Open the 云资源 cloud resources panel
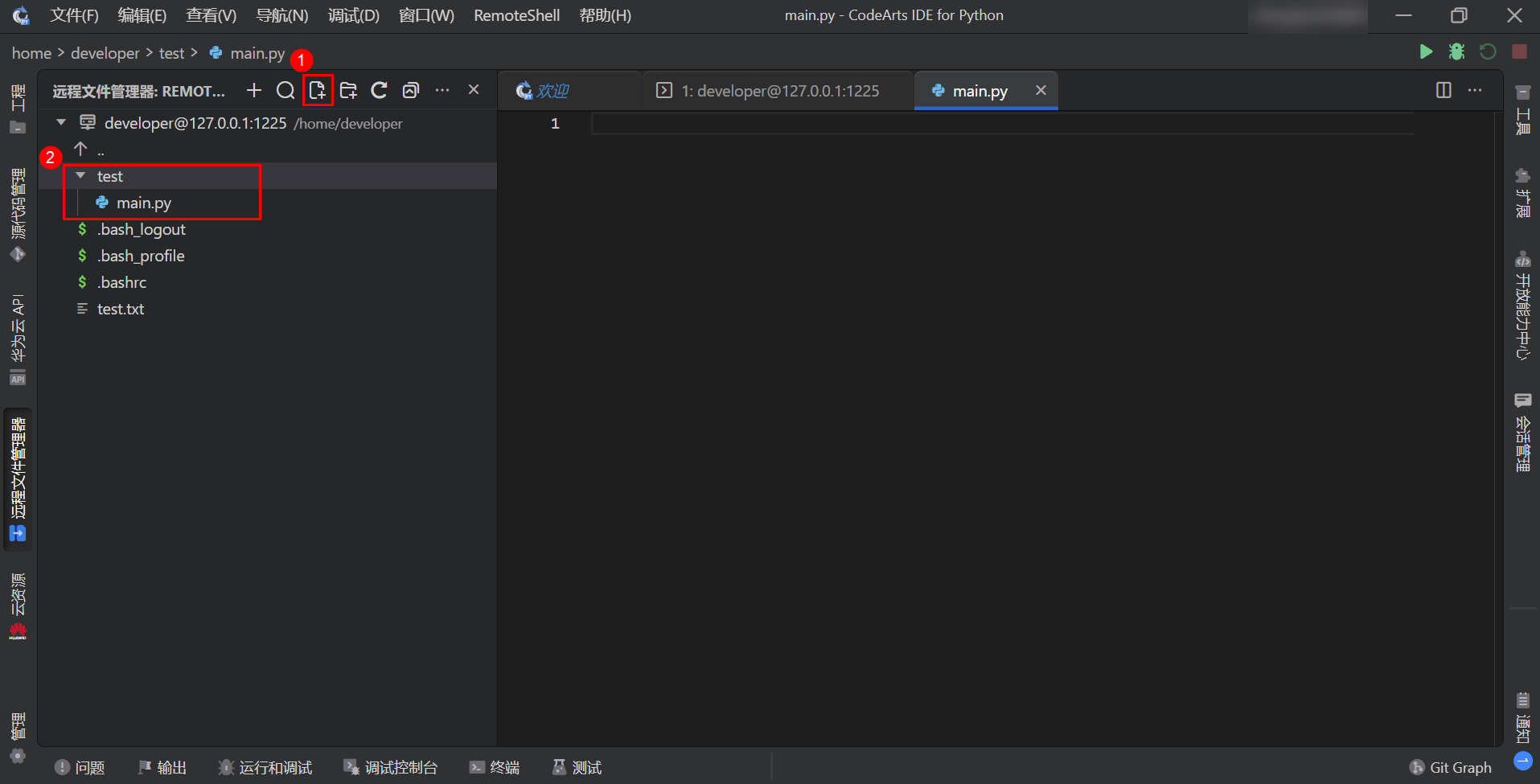The width and height of the screenshot is (1540, 784). pyautogui.click(x=18, y=606)
